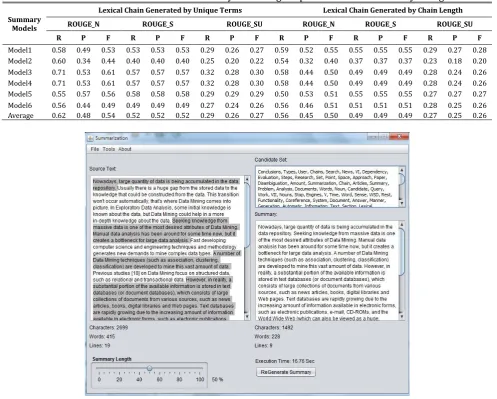Image resolution: width=497 pixels, height=399 pixels.
Task: Maximize the Summarization window
Action: [383, 137]
